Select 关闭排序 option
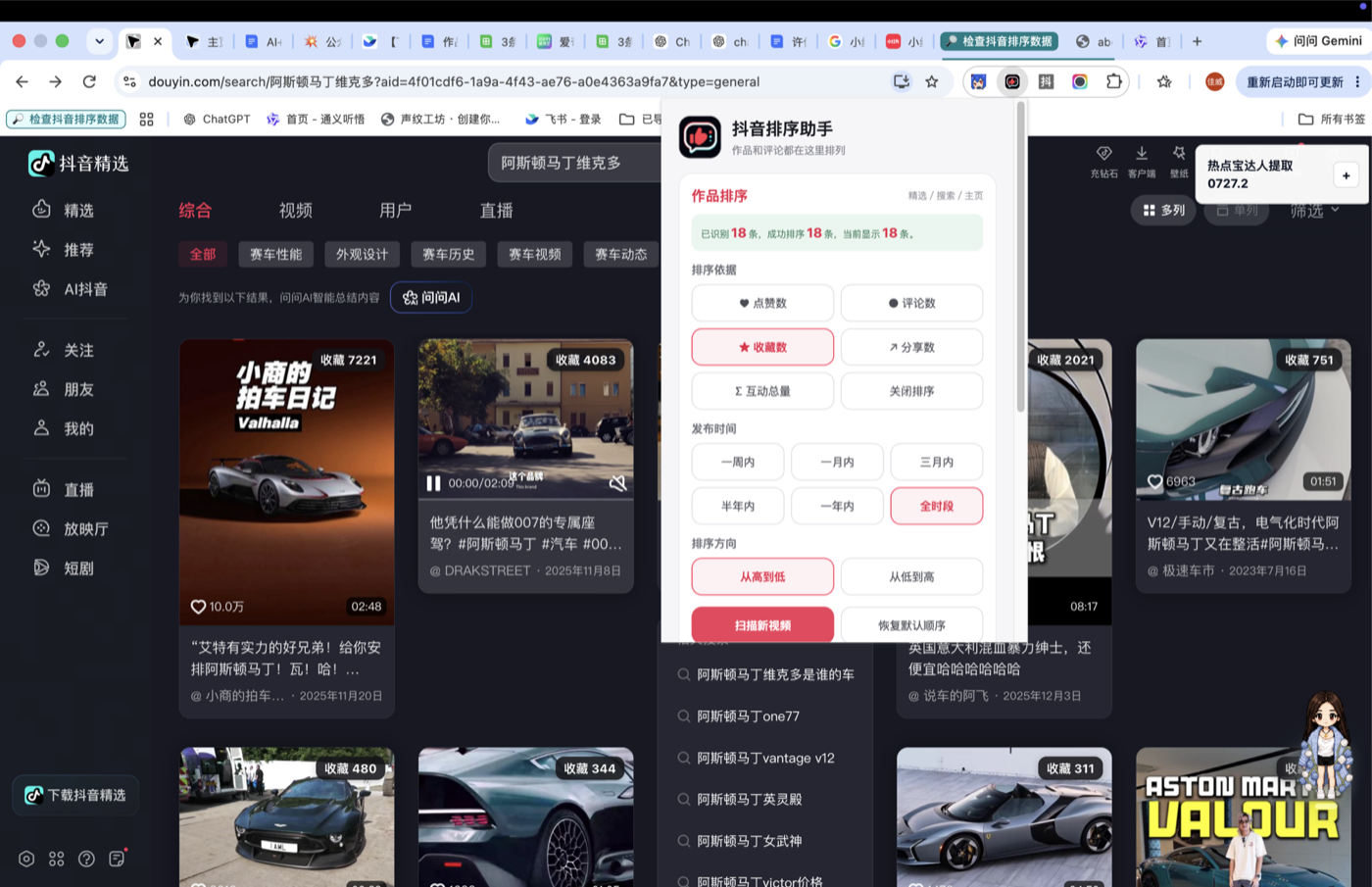Screen dimensions: 1372x887 point(911,391)
